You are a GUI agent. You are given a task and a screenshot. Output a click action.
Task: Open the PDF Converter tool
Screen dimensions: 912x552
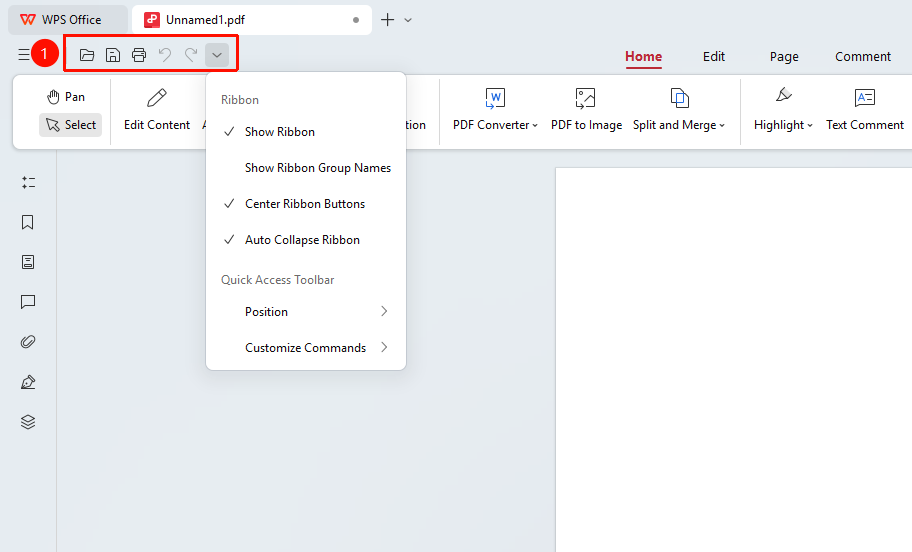coord(495,109)
